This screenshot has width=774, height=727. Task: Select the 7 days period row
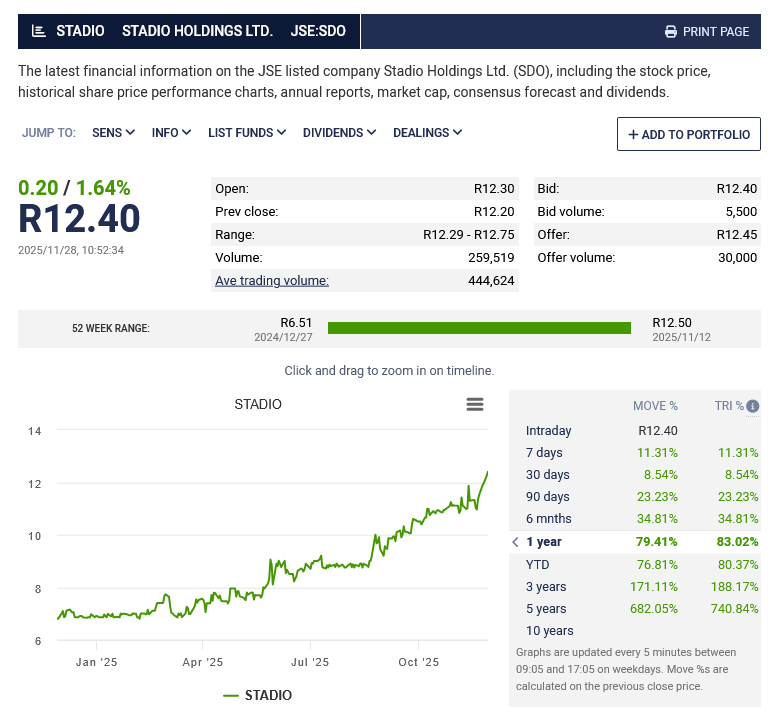(635, 453)
